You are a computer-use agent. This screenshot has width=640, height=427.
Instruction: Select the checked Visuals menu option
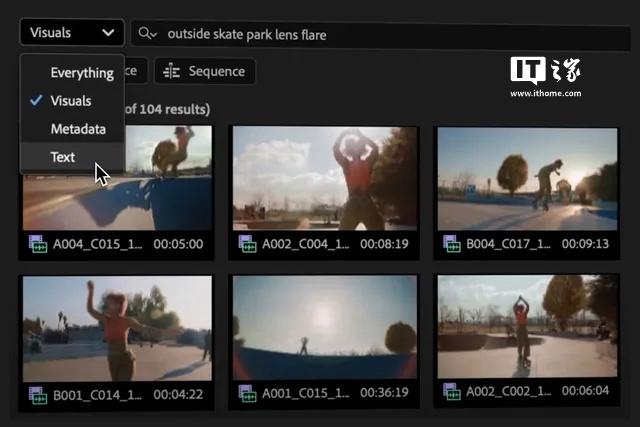tap(71, 101)
